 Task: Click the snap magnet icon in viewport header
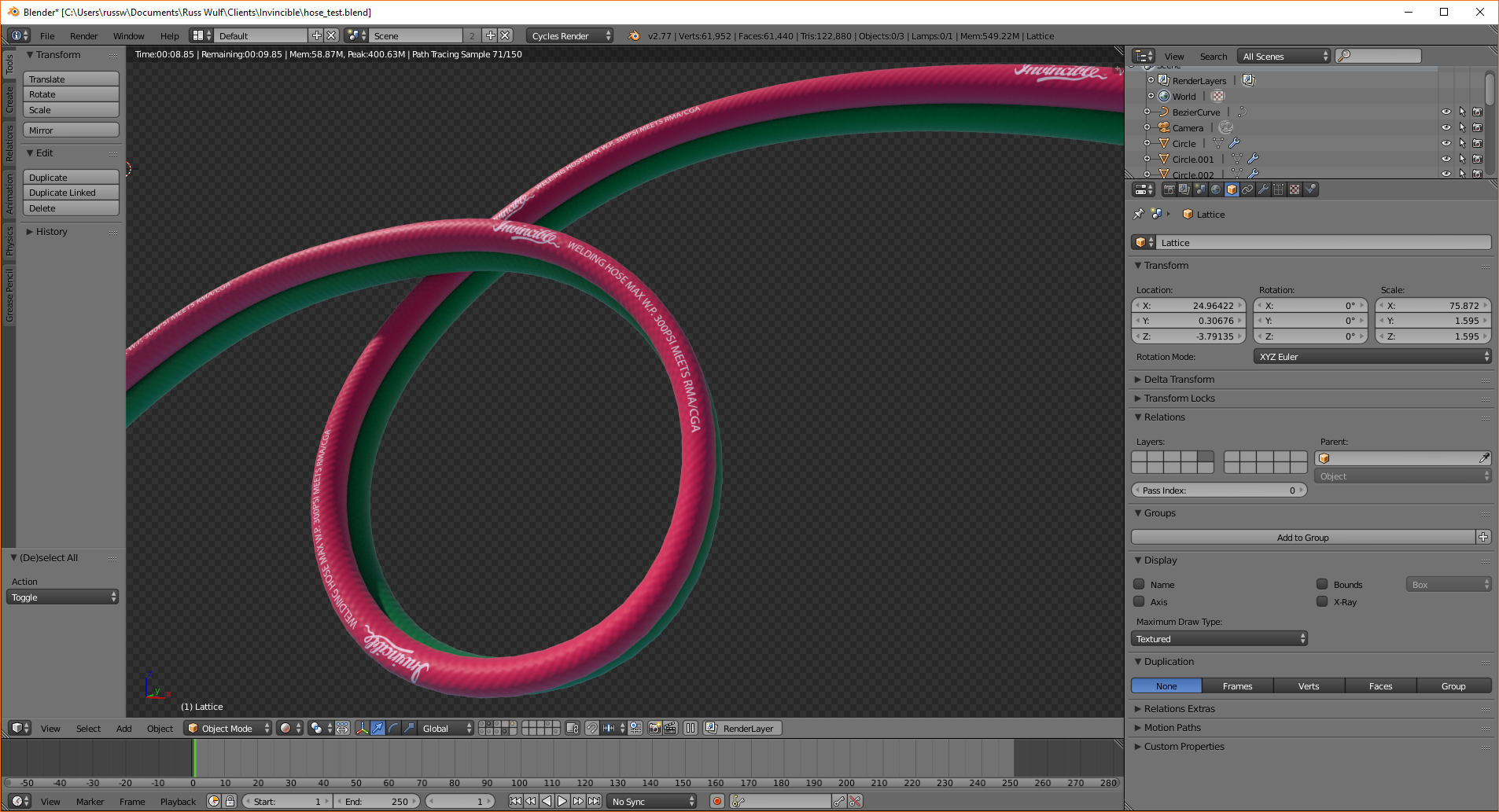click(x=591, y=729)
